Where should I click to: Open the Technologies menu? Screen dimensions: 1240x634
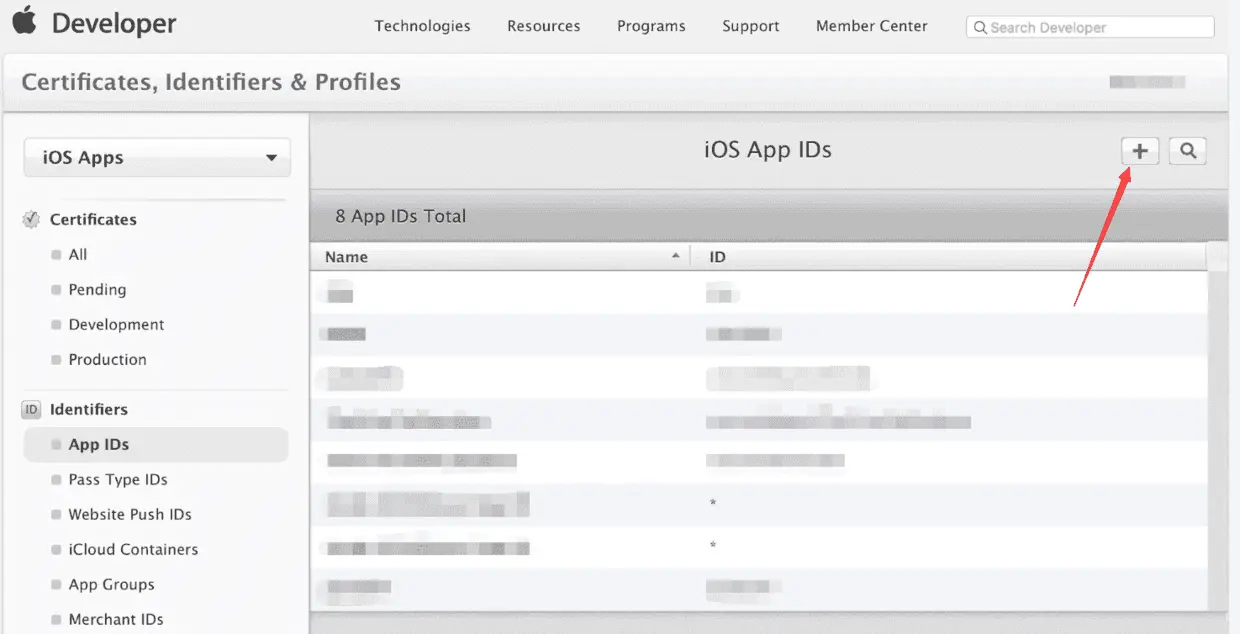tap(422, 26)
